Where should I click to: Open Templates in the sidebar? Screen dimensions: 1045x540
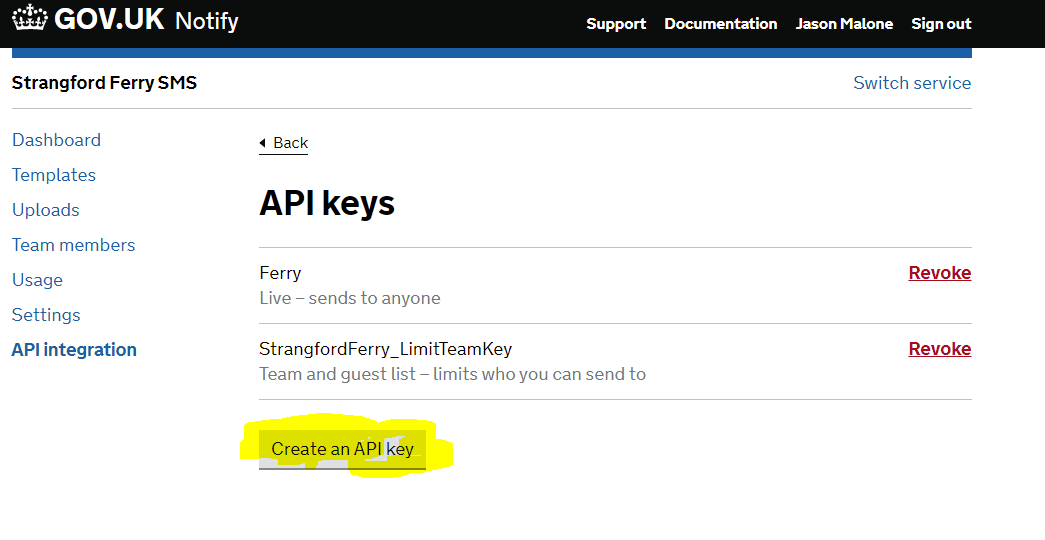[54, 175]
